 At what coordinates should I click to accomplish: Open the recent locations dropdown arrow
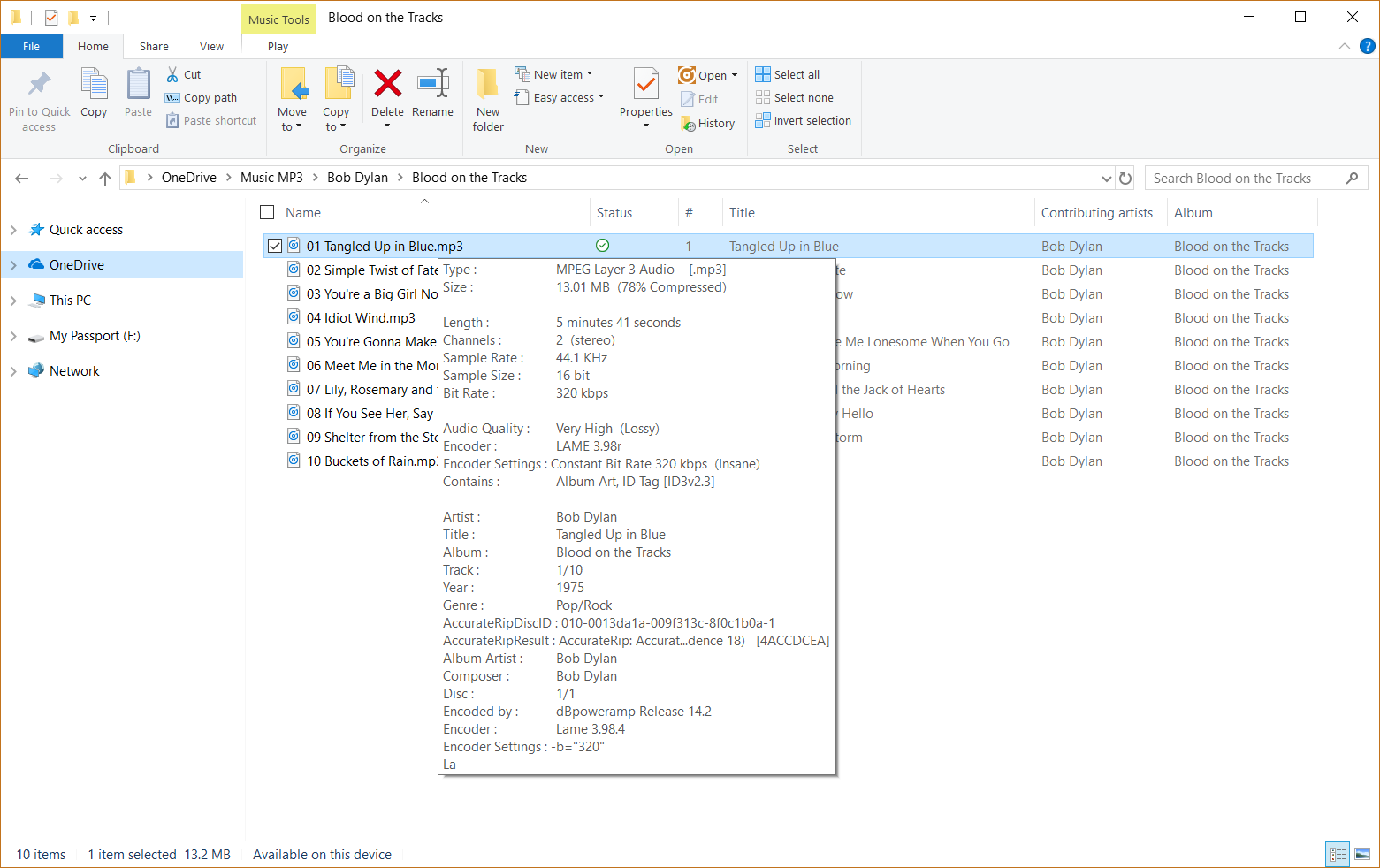[82, 179]
